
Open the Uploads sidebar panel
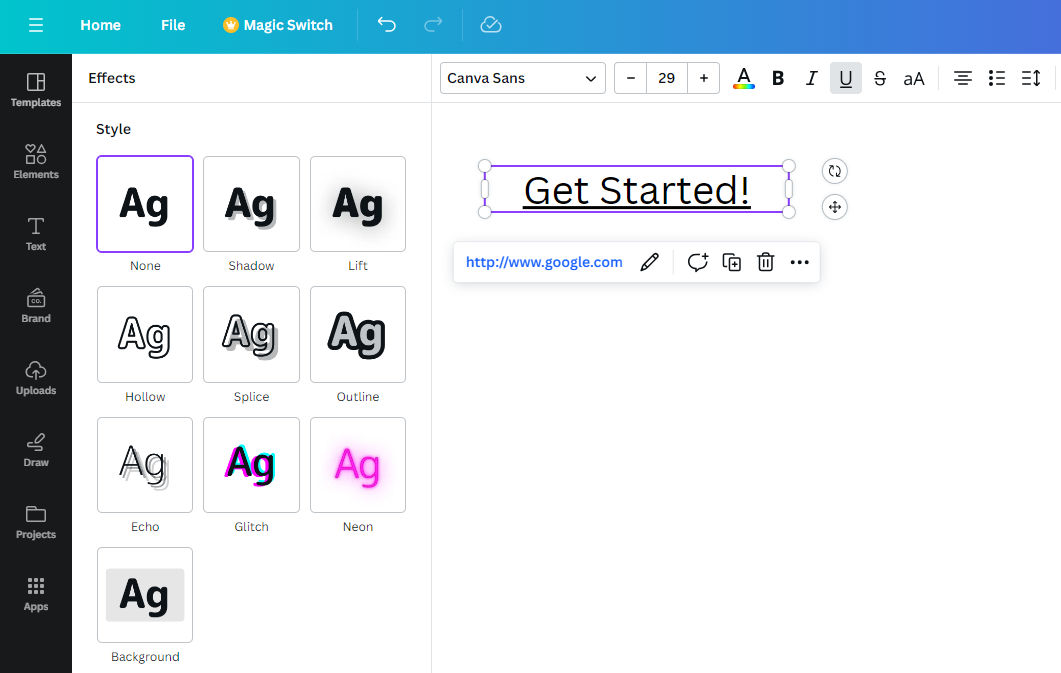[36, 378]
